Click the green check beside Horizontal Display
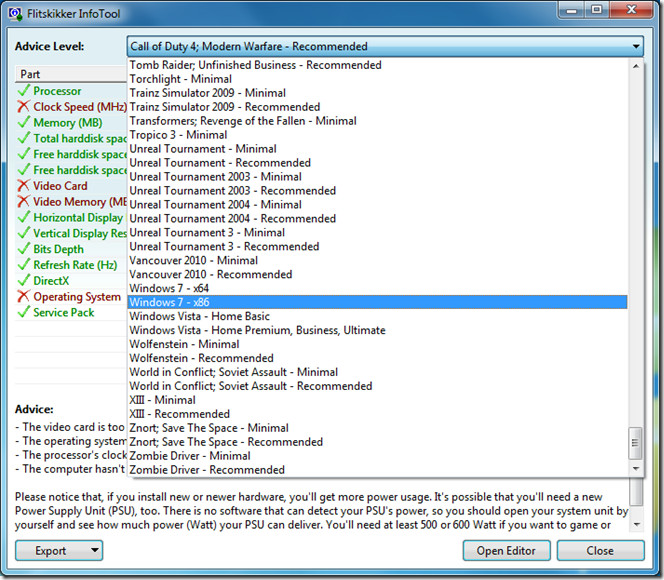 tap(24, 217)
